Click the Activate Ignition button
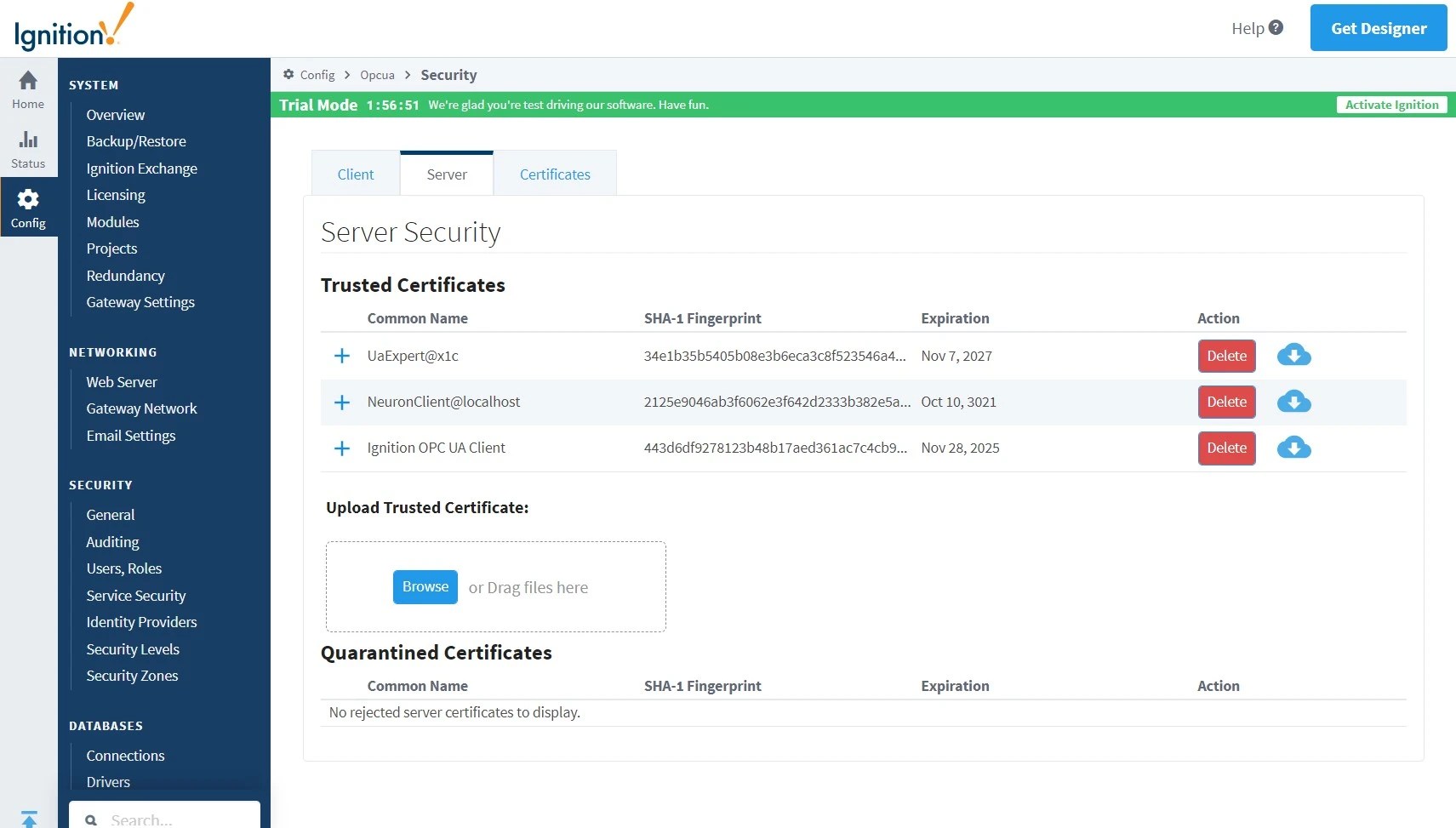This screenshot has height=828, width=1456. 1391,105
